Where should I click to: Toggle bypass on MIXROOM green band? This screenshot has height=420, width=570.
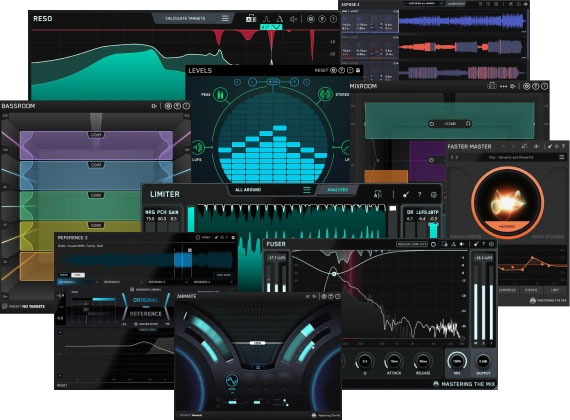click(431, 124)
